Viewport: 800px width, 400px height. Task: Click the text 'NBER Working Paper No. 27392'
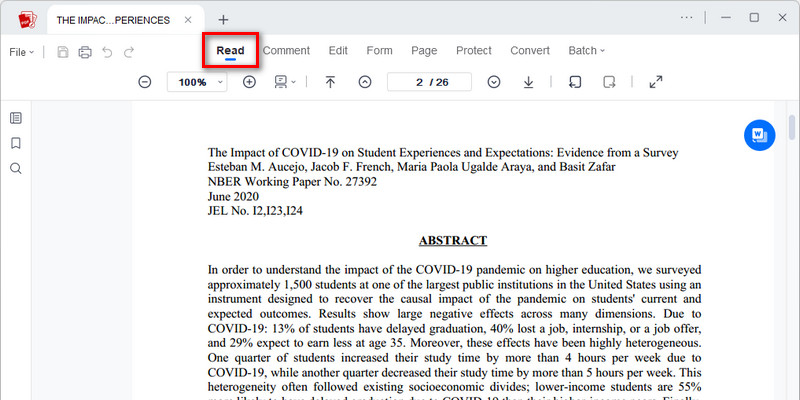[x=292, y=182]
